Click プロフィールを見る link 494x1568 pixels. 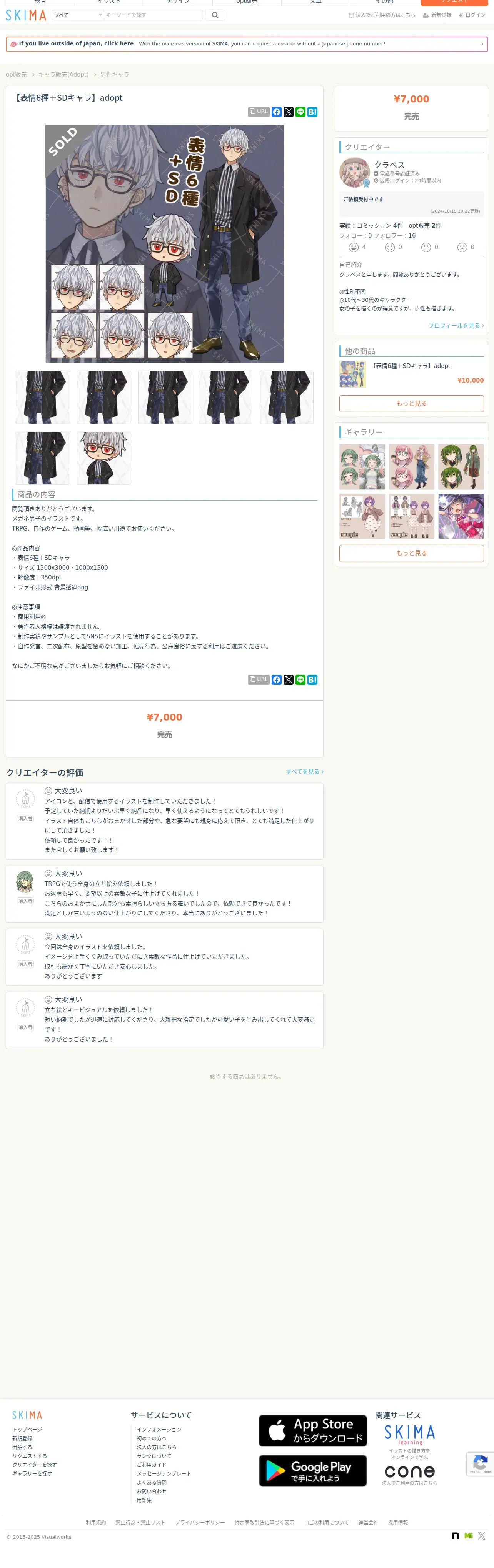[x=456, y=326]
